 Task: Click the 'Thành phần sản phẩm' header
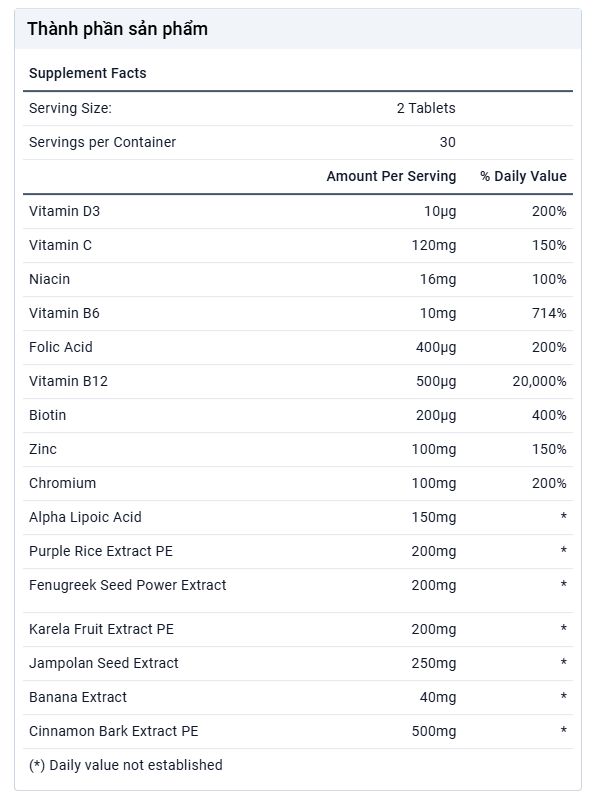tap(117, 29)
